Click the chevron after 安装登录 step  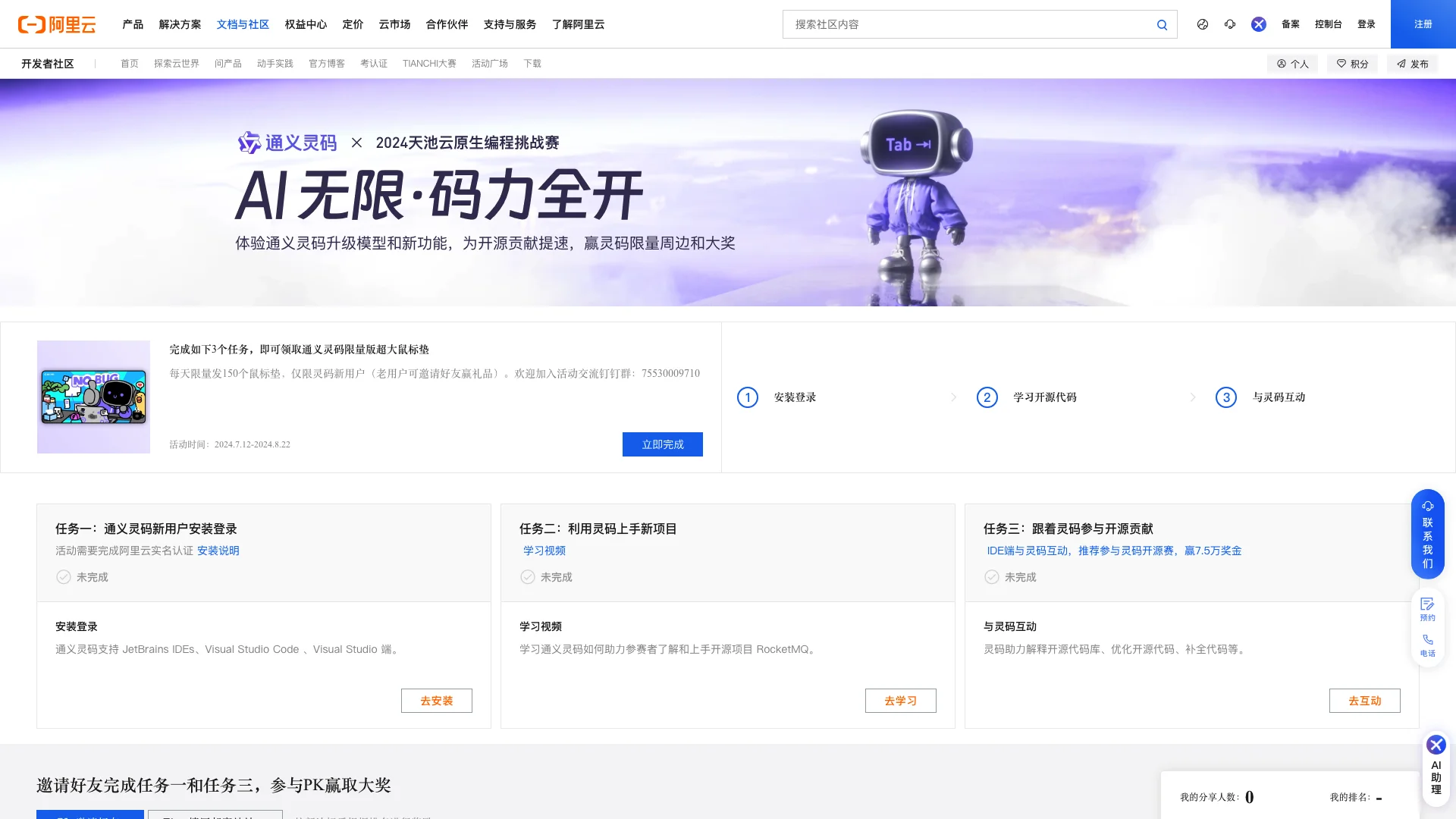pos(954,397)
